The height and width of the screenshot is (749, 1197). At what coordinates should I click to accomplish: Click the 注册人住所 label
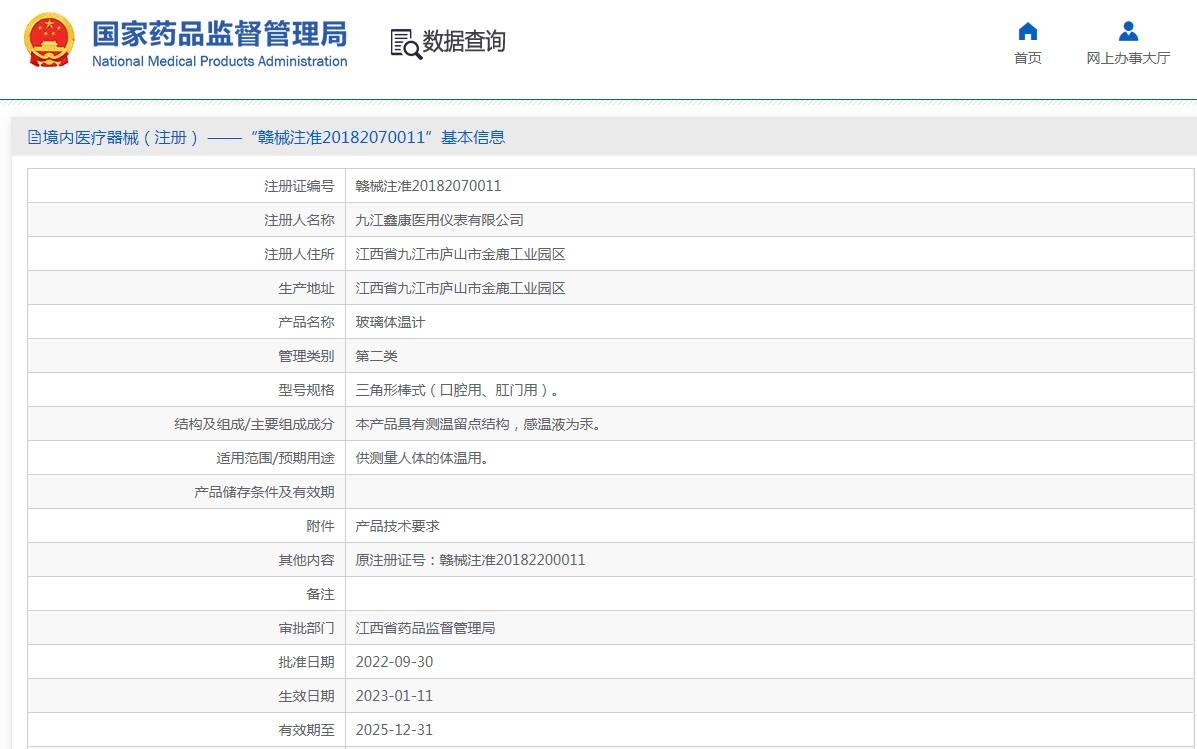(x=299, y=254)
